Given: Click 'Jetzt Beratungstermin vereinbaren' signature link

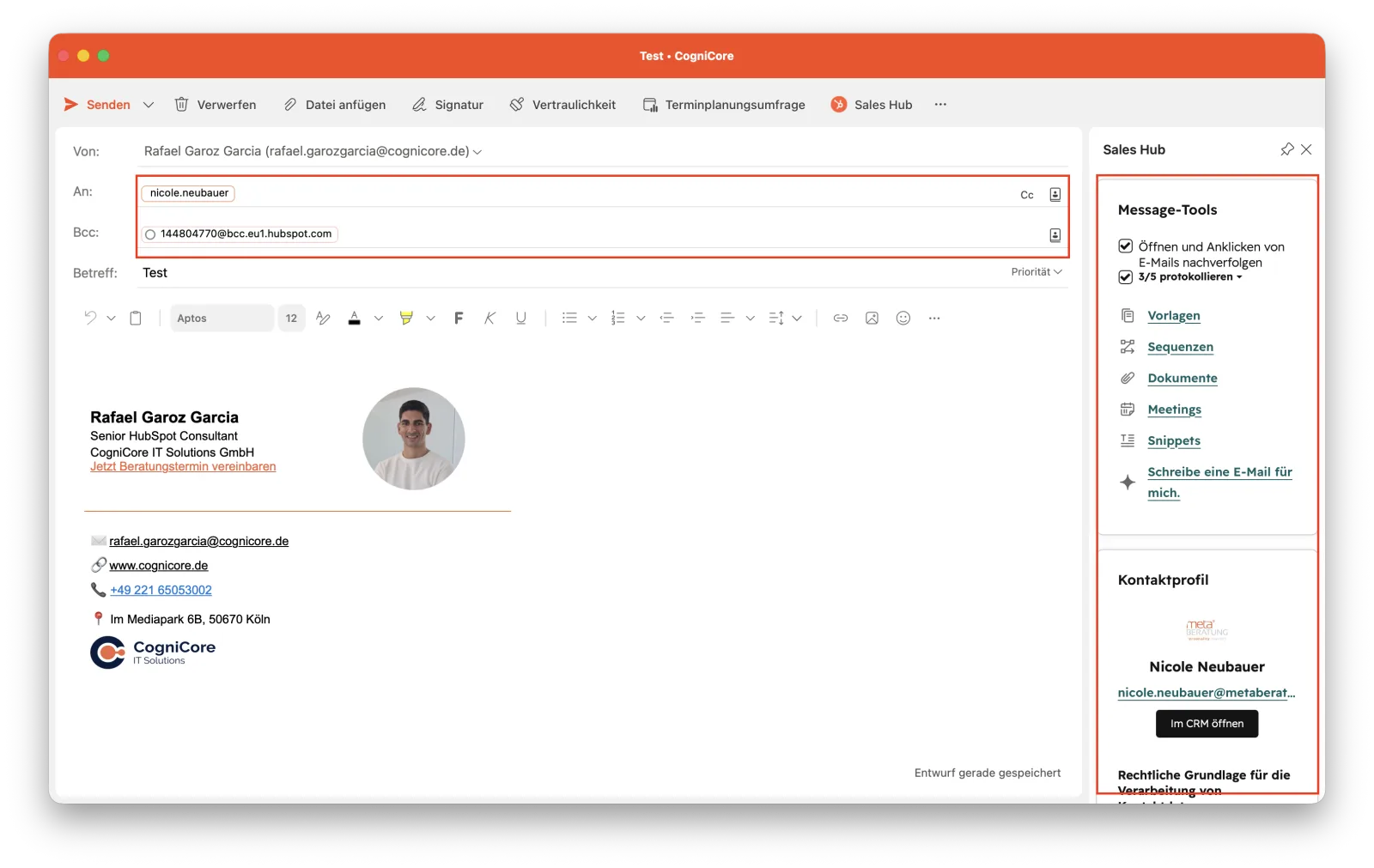Looking at the screenshot, I should click(x=183, y=467).
